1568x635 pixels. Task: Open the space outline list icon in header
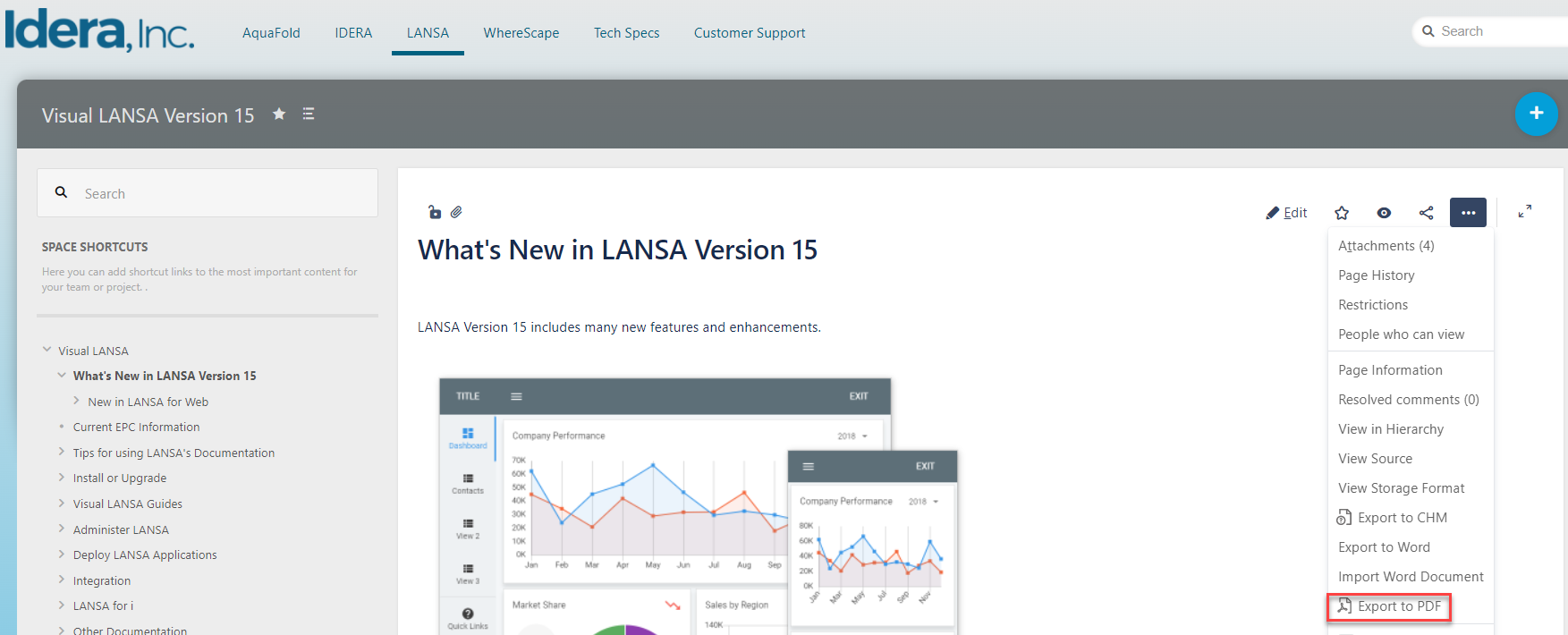(x=309, y=114)
